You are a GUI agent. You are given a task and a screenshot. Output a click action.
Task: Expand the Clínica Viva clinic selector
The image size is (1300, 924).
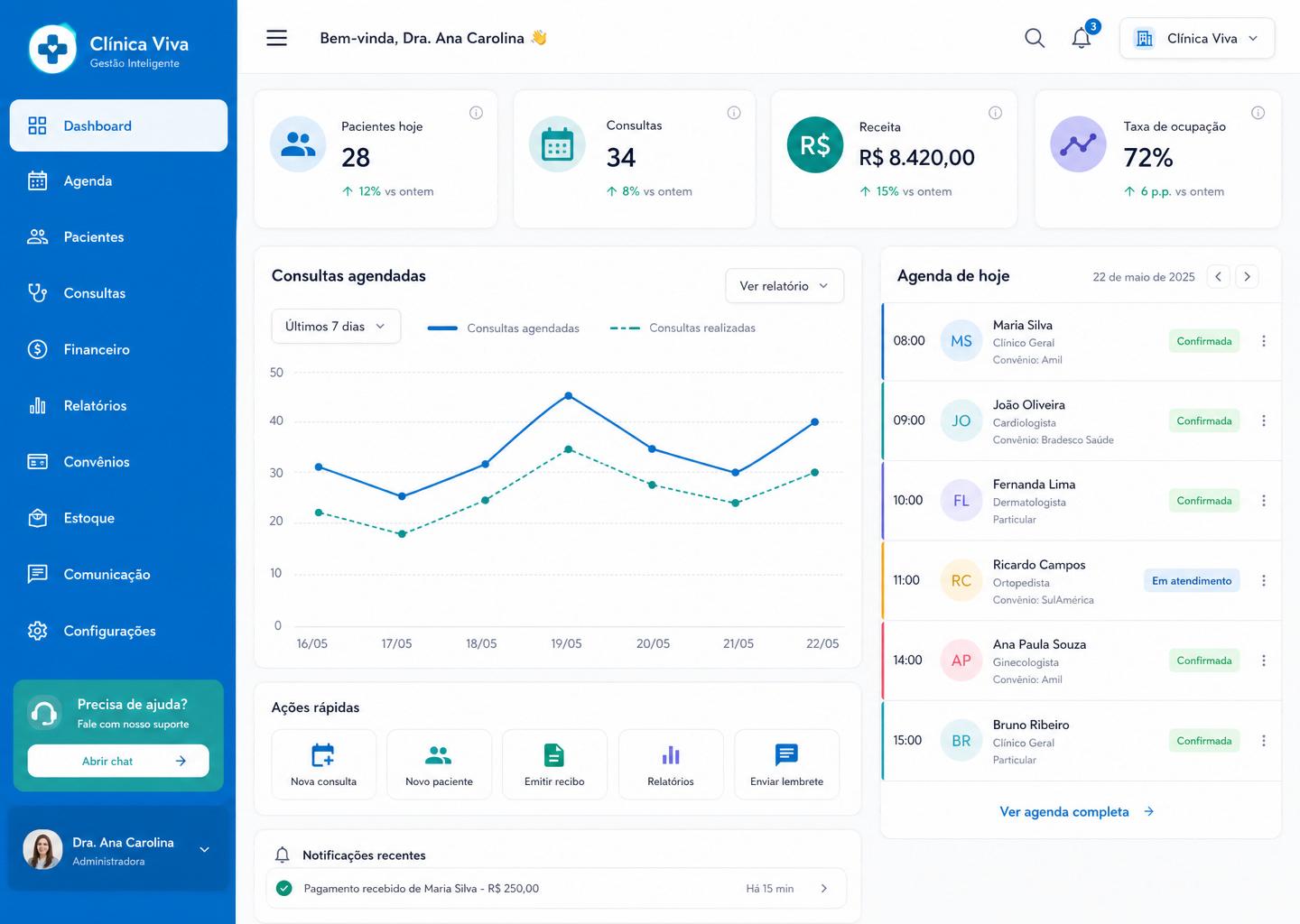pyautogui.click(x=1197, y=39)
